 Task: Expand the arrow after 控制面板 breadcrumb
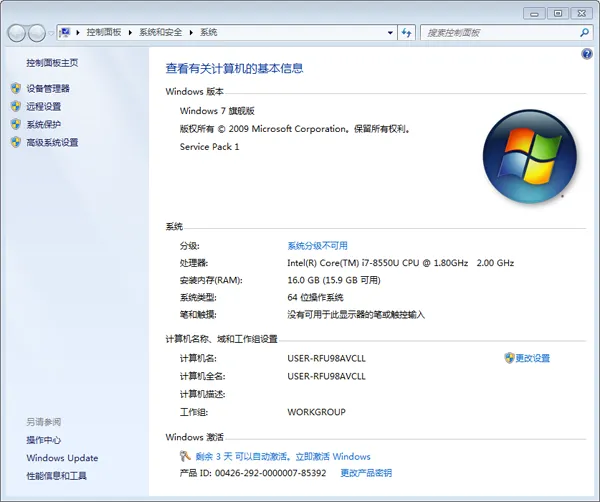pos(130,33)
